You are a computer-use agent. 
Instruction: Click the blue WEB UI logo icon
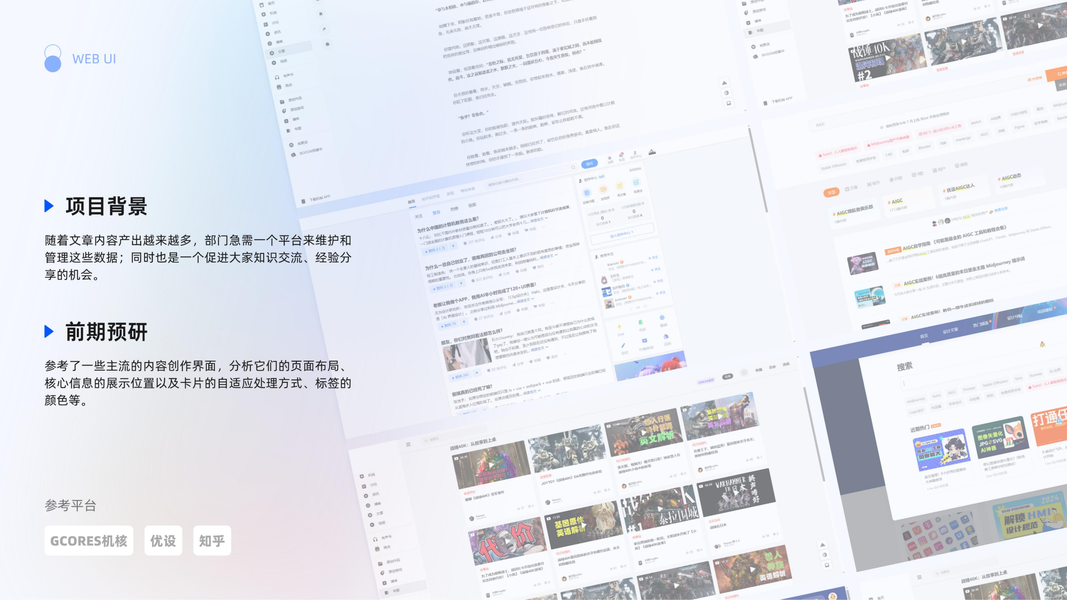tap(52, 59)
